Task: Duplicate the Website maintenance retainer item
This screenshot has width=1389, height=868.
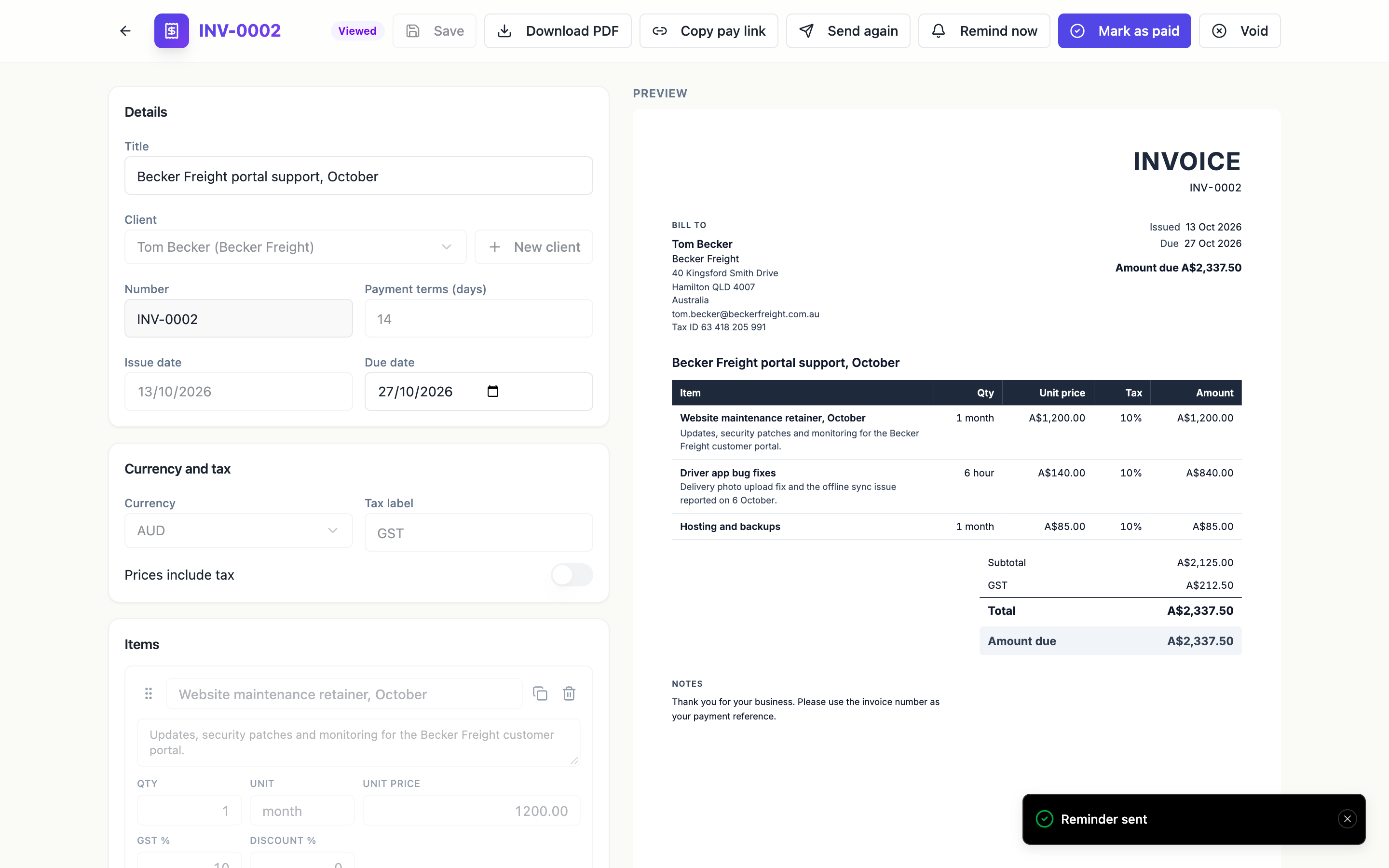Action: (540, 693)
